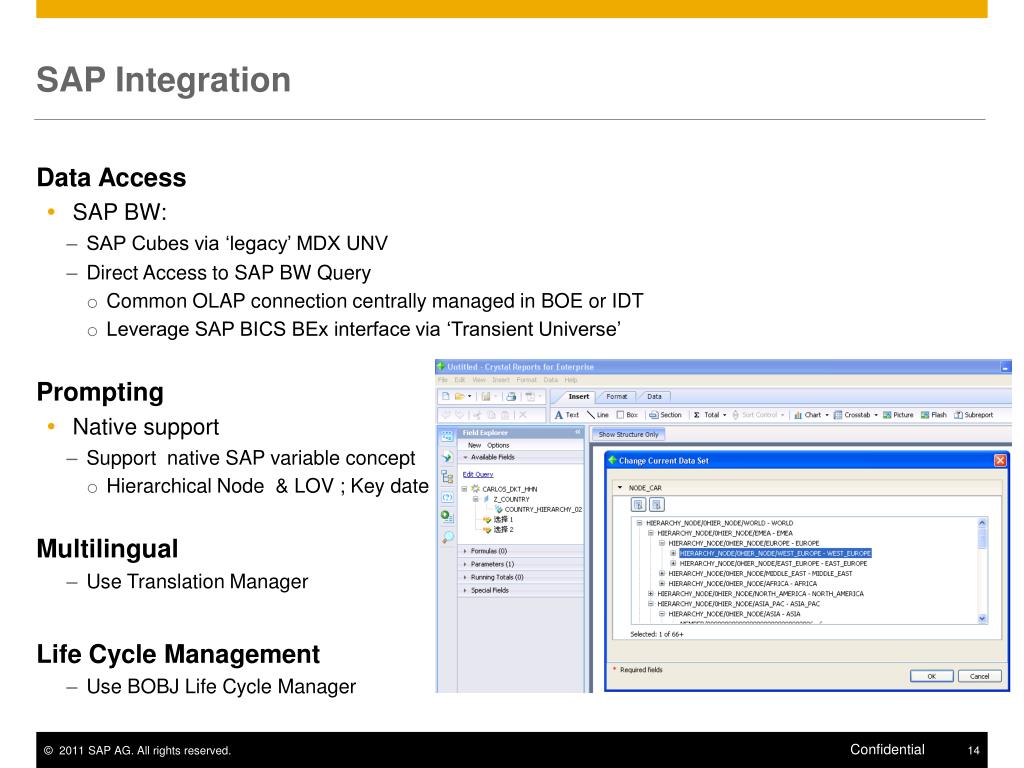Collapse Field Explorer with double-chevron icon
Viewport: 1024px width, 768px height.
[x=577, y=432]
